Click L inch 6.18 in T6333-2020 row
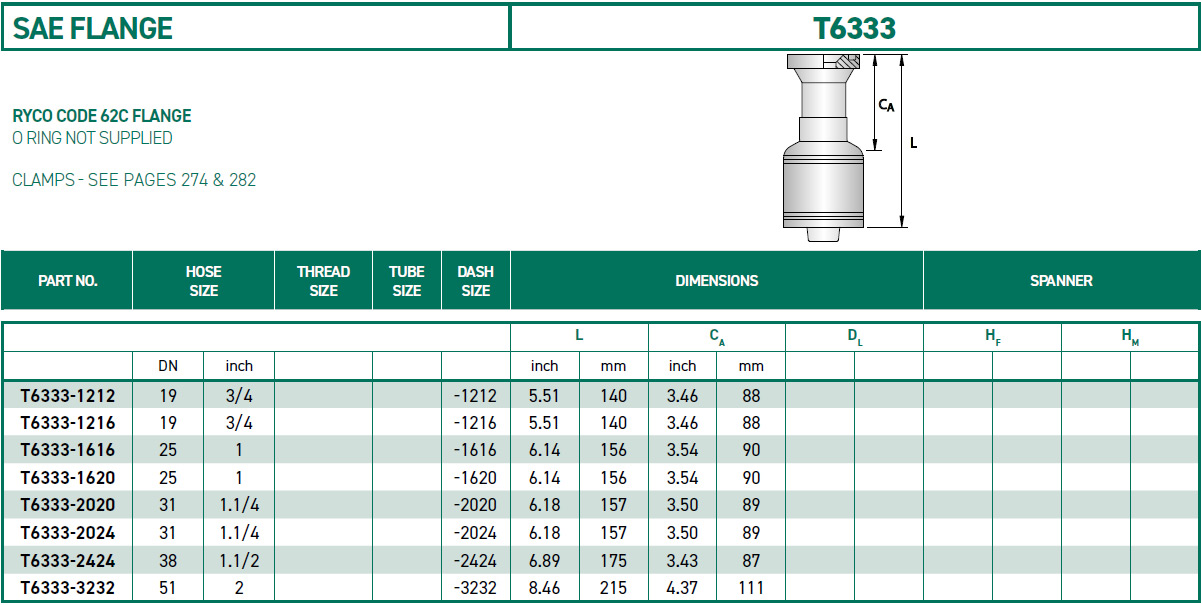 (x=544, y=505)
